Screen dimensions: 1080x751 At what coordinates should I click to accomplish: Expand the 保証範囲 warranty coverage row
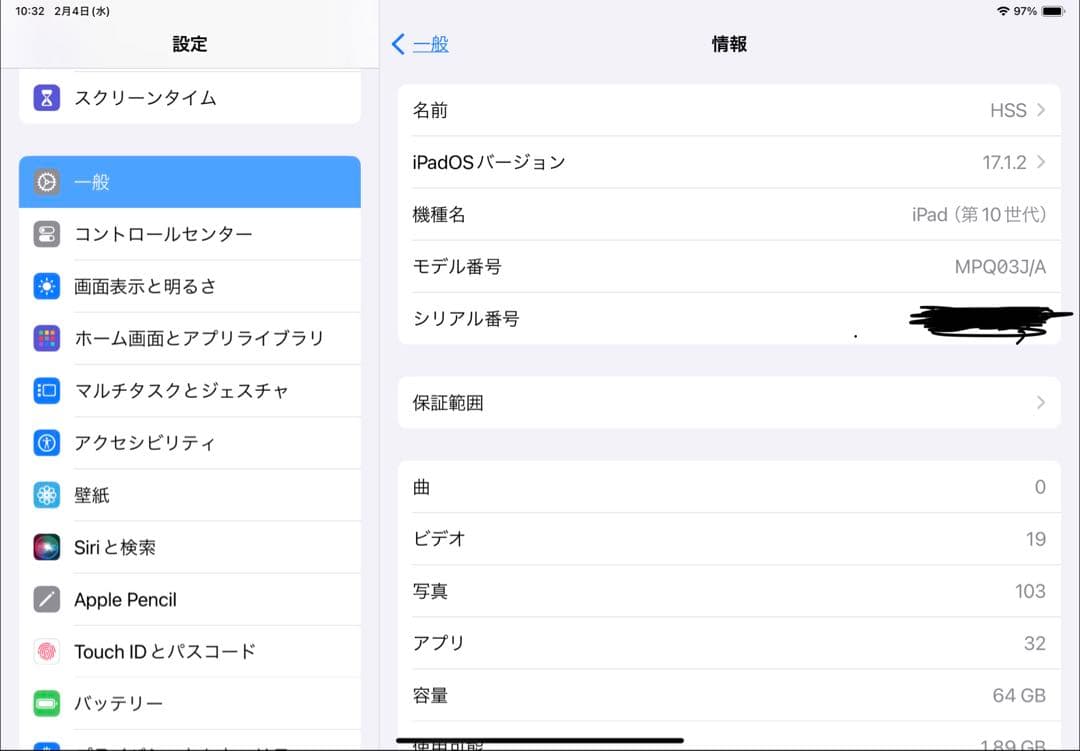click(728, 402)
